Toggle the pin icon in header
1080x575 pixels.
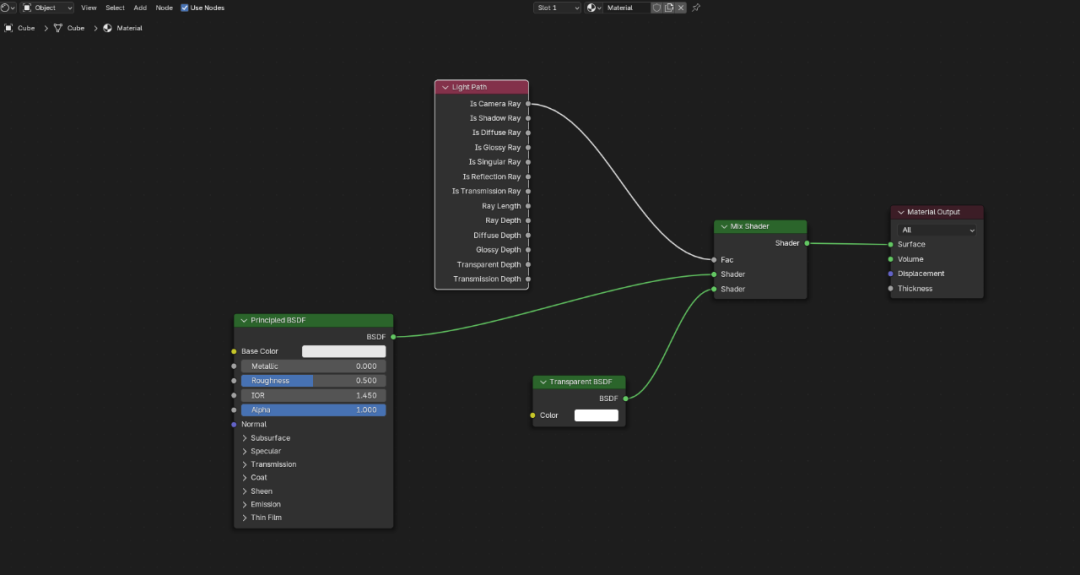(696, 8)
